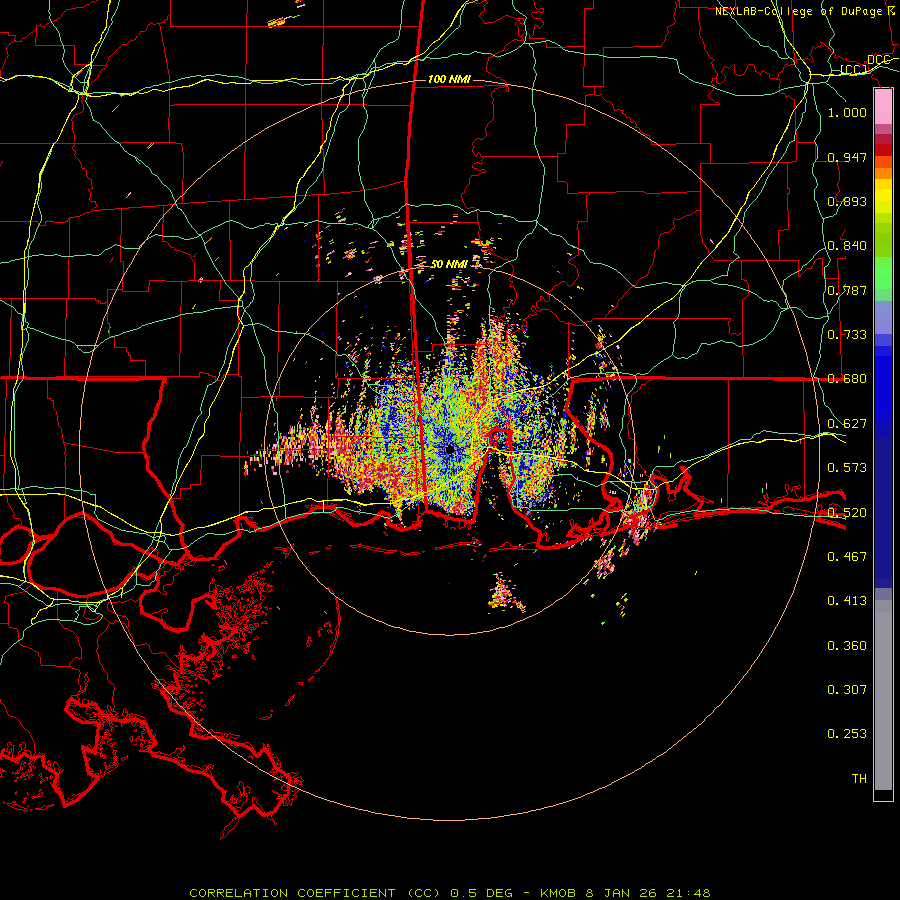Pick the gray swatch in the color bar
The height and width of the screenshot is (900, 900).
883,695
